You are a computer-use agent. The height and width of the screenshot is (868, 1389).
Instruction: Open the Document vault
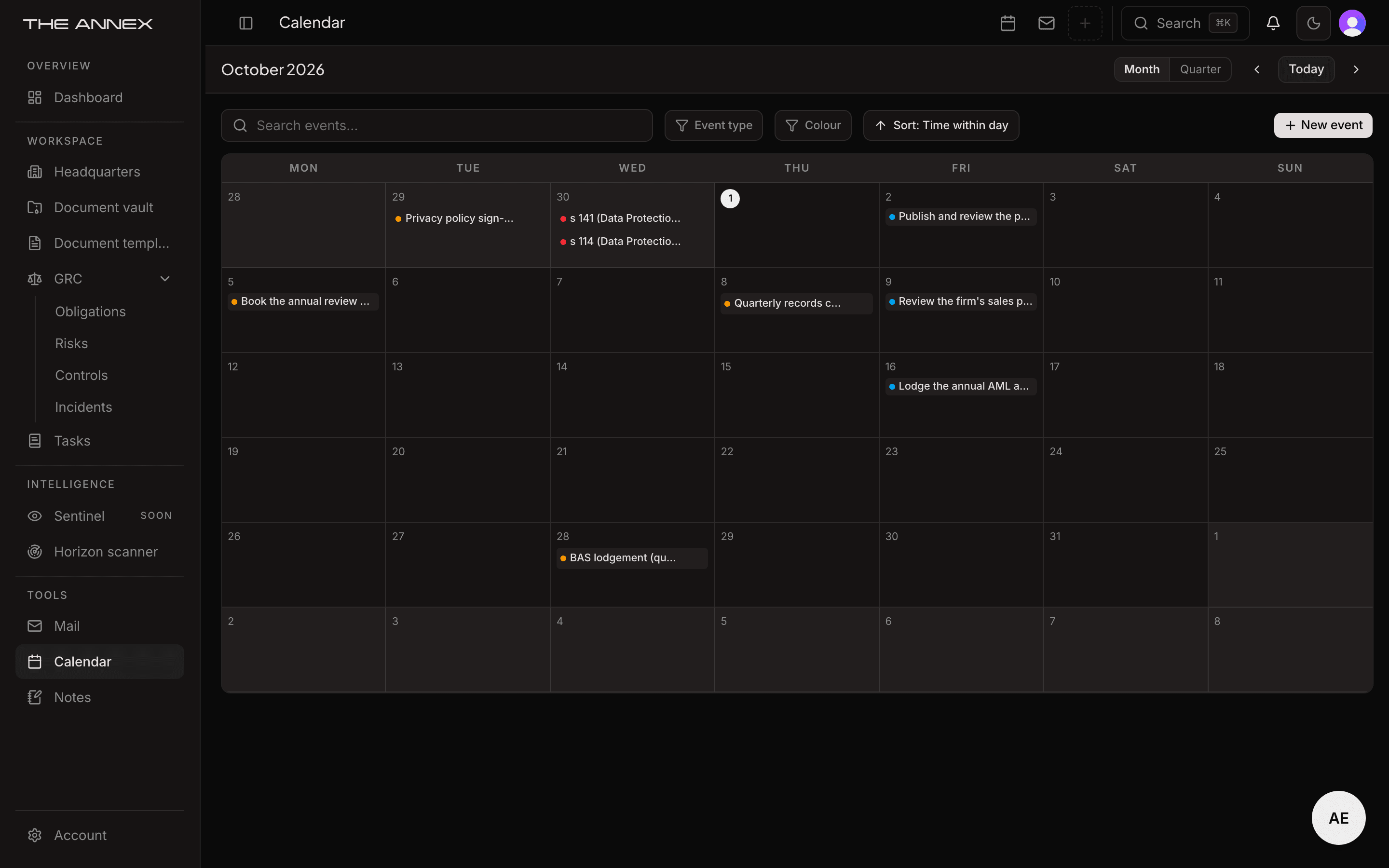tap(99, 207)
